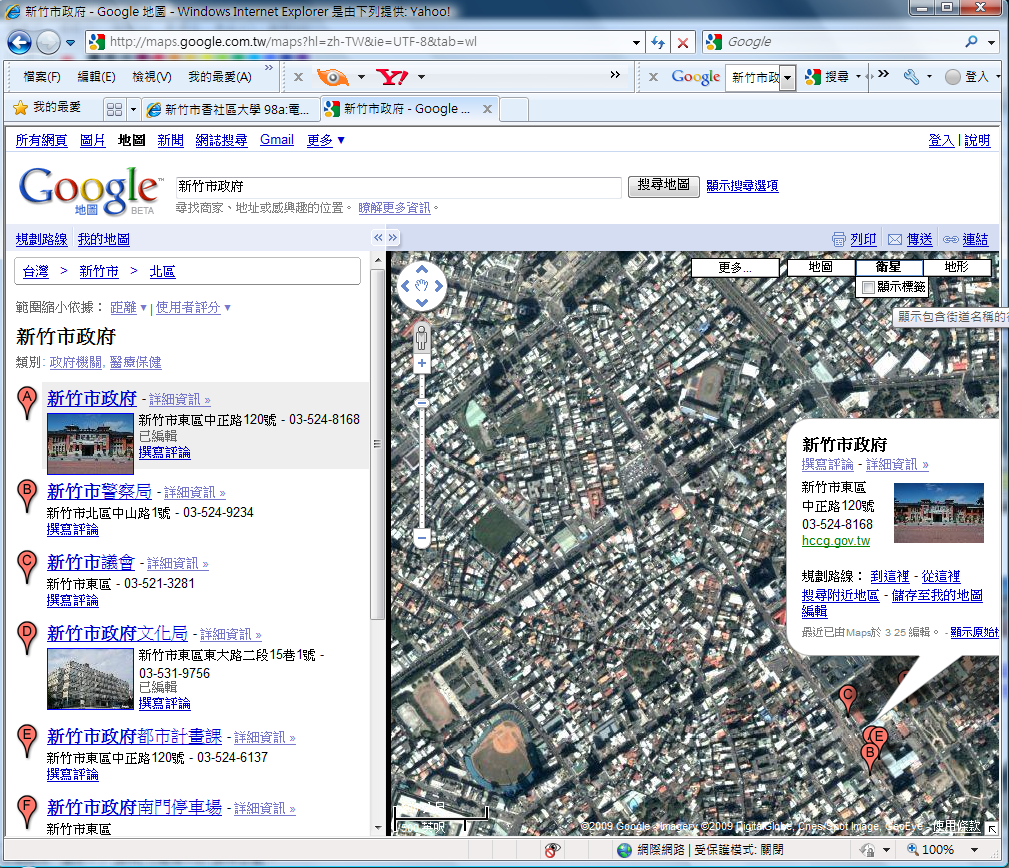Viewport: 1009px width, 868px height.
Task: Click the map zoom level slider handle
Action: click(x=421, y=403)
